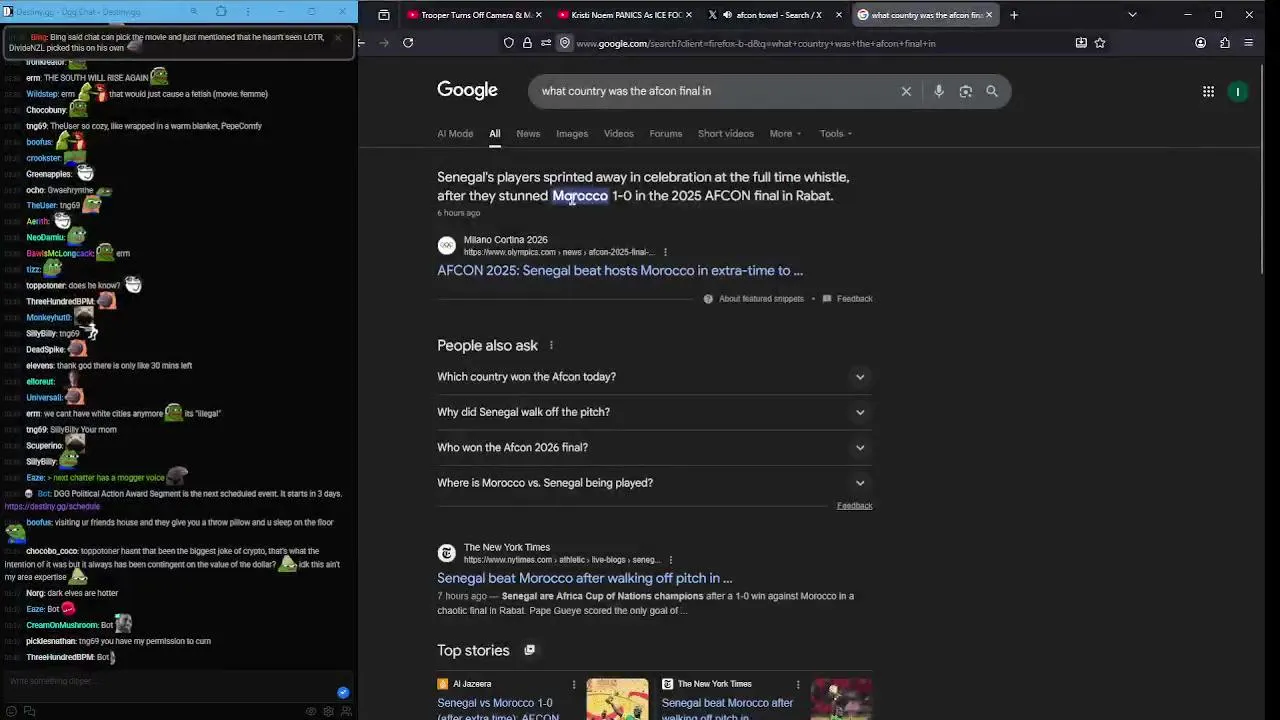
Task: Reload the page in Firefox
Action: point(408,43)
